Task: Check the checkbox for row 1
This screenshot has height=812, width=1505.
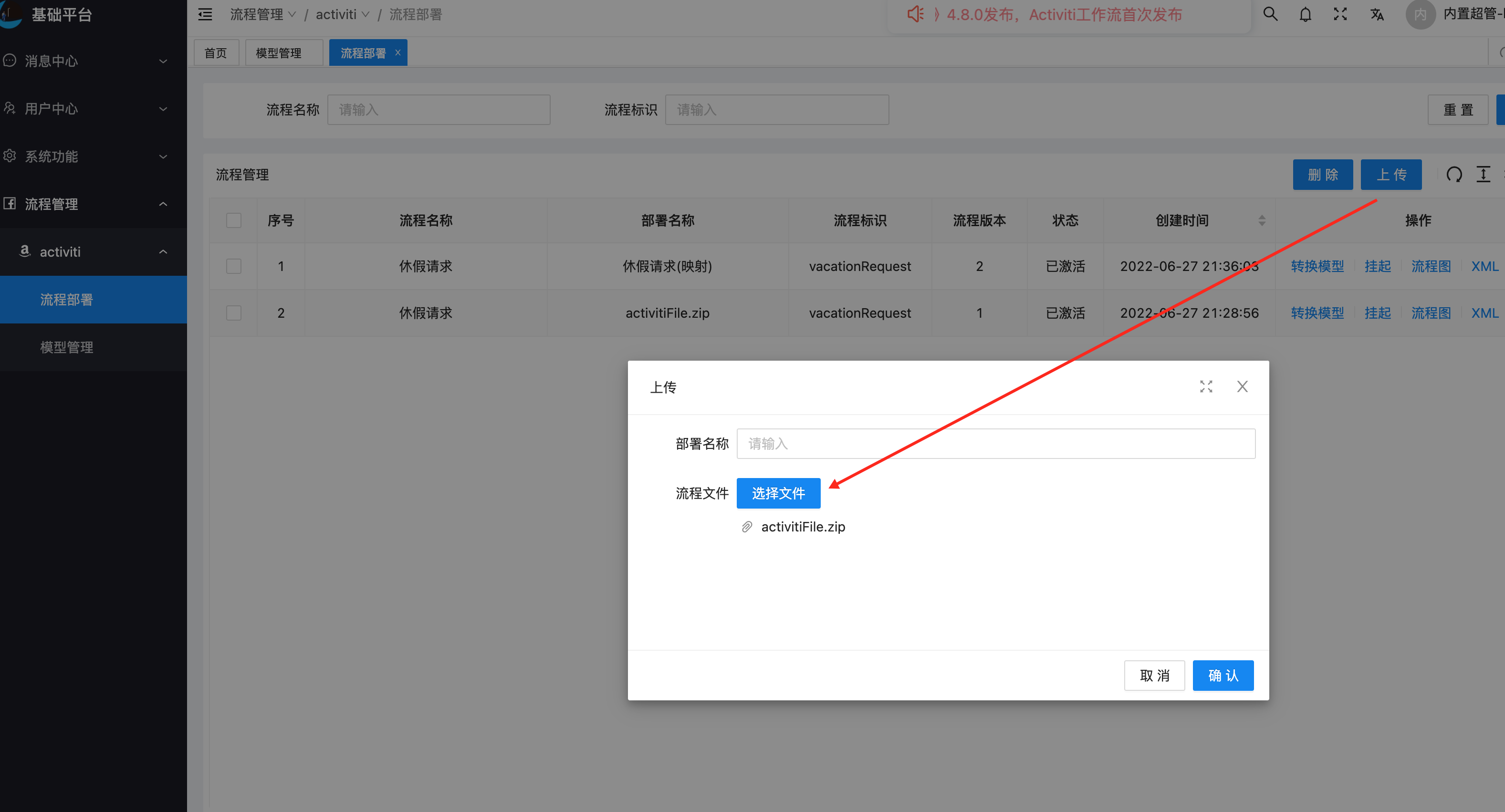Action: tap(234, 266)
